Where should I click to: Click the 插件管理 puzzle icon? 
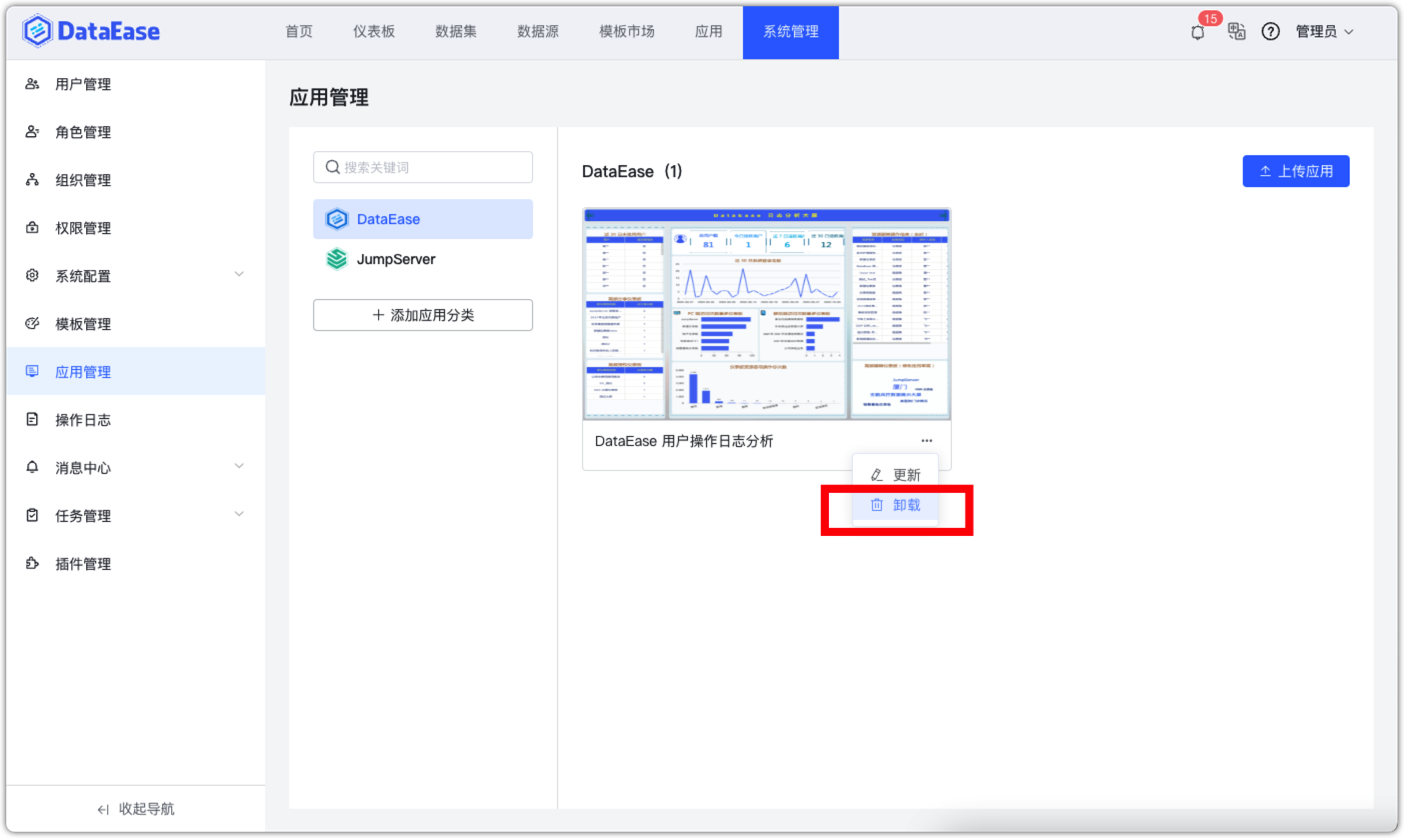coord(32,564)
